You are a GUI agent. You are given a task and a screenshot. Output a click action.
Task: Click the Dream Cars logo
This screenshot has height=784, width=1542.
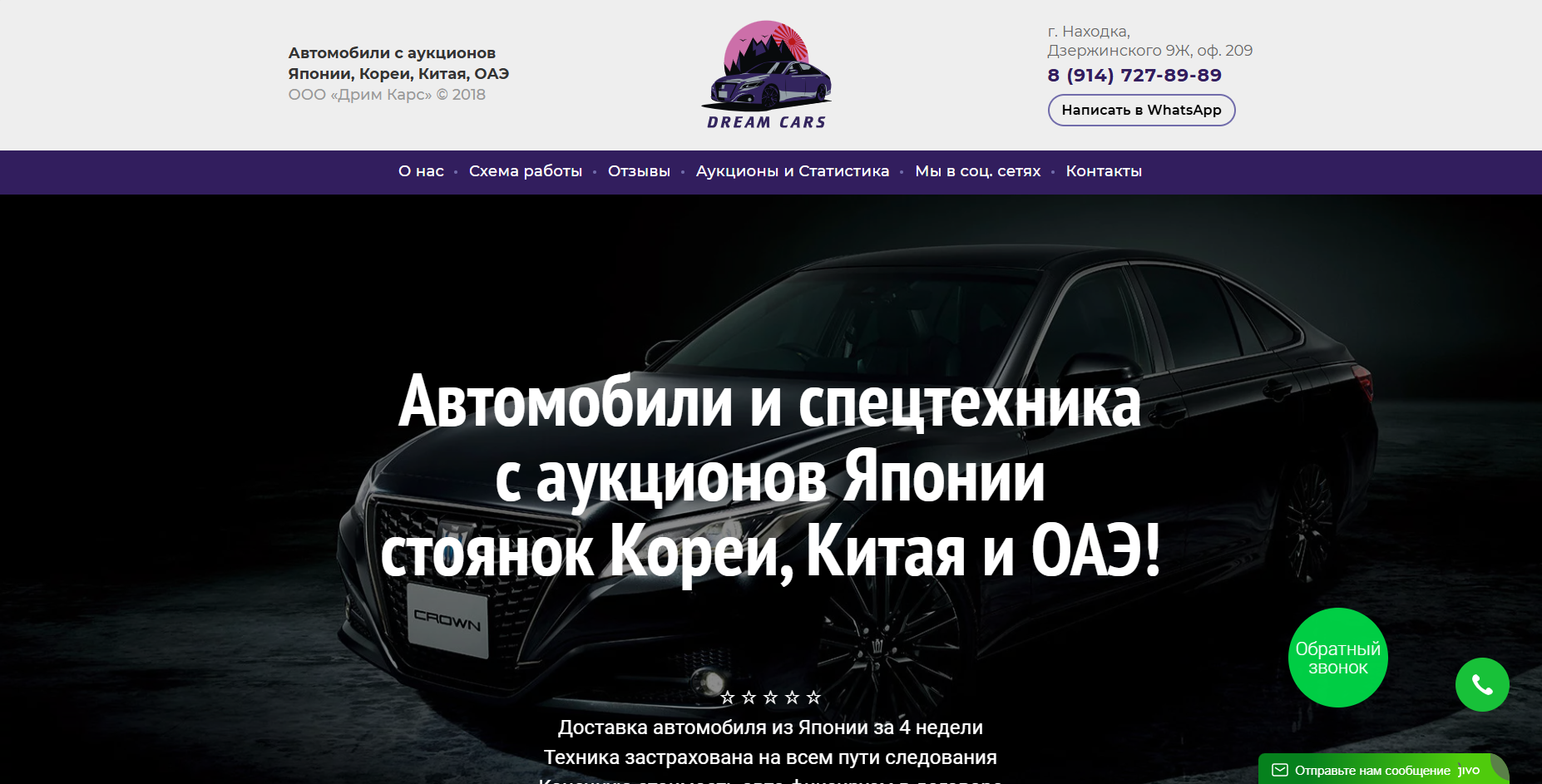[766, 75]
